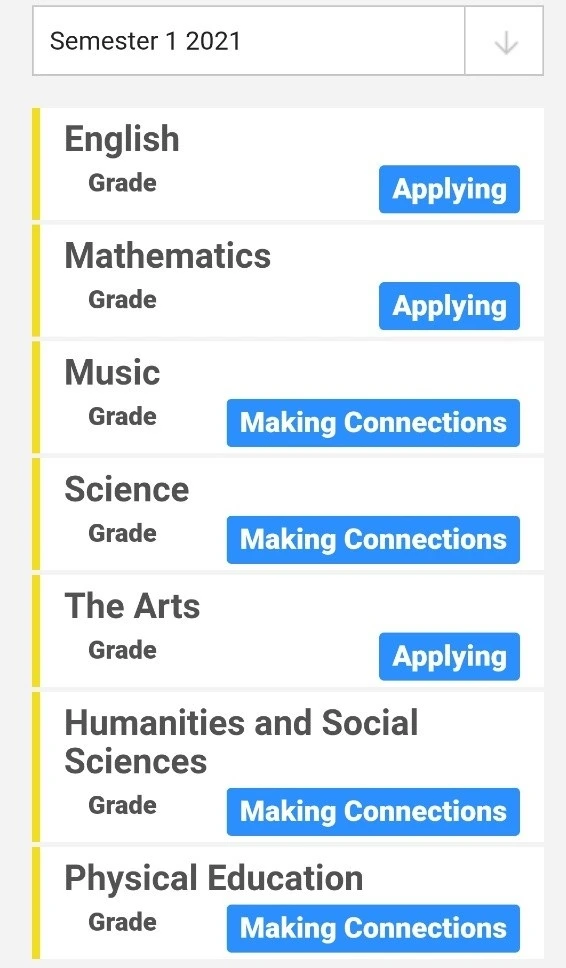Open the Physical Education subject heading

point(214,878)
